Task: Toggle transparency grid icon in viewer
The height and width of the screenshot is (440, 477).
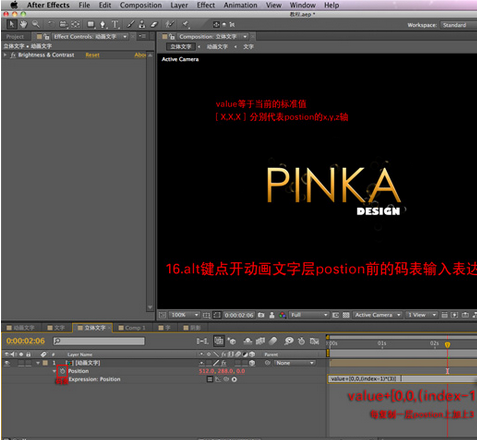Action: (x=346, y=315)
